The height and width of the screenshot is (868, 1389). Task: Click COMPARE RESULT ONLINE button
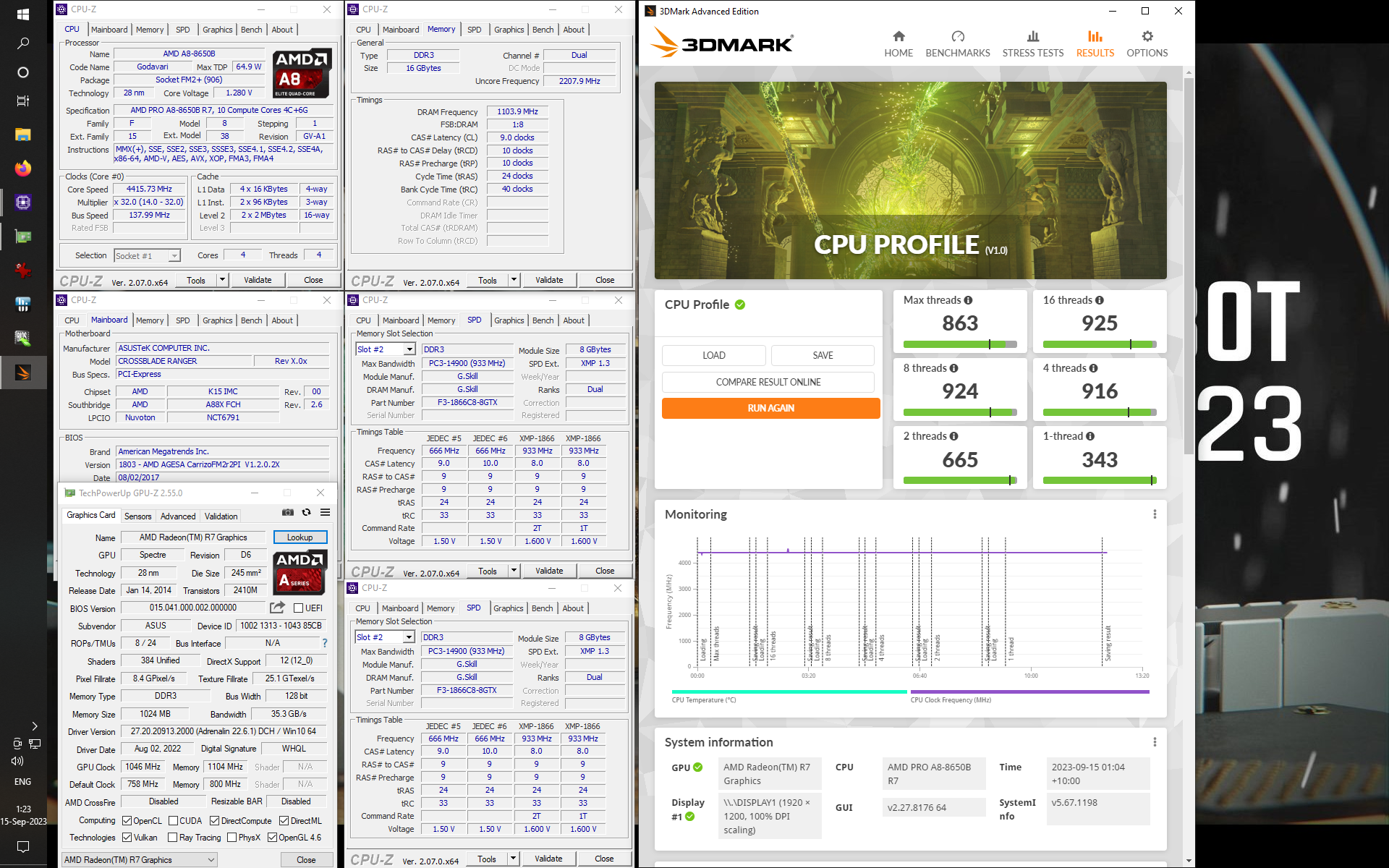click(768, 382)
